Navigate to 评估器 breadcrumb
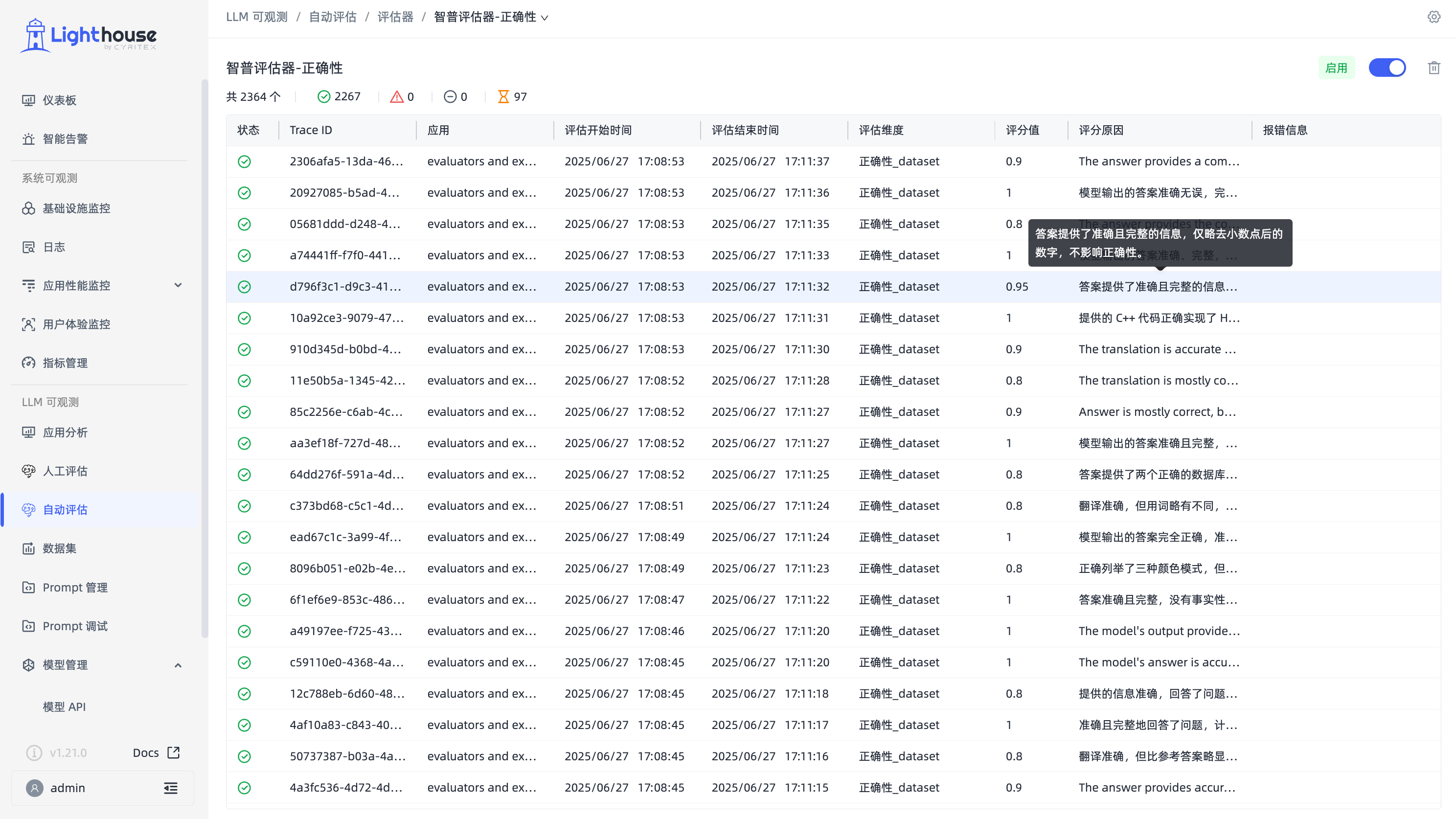 click(395, 17)
